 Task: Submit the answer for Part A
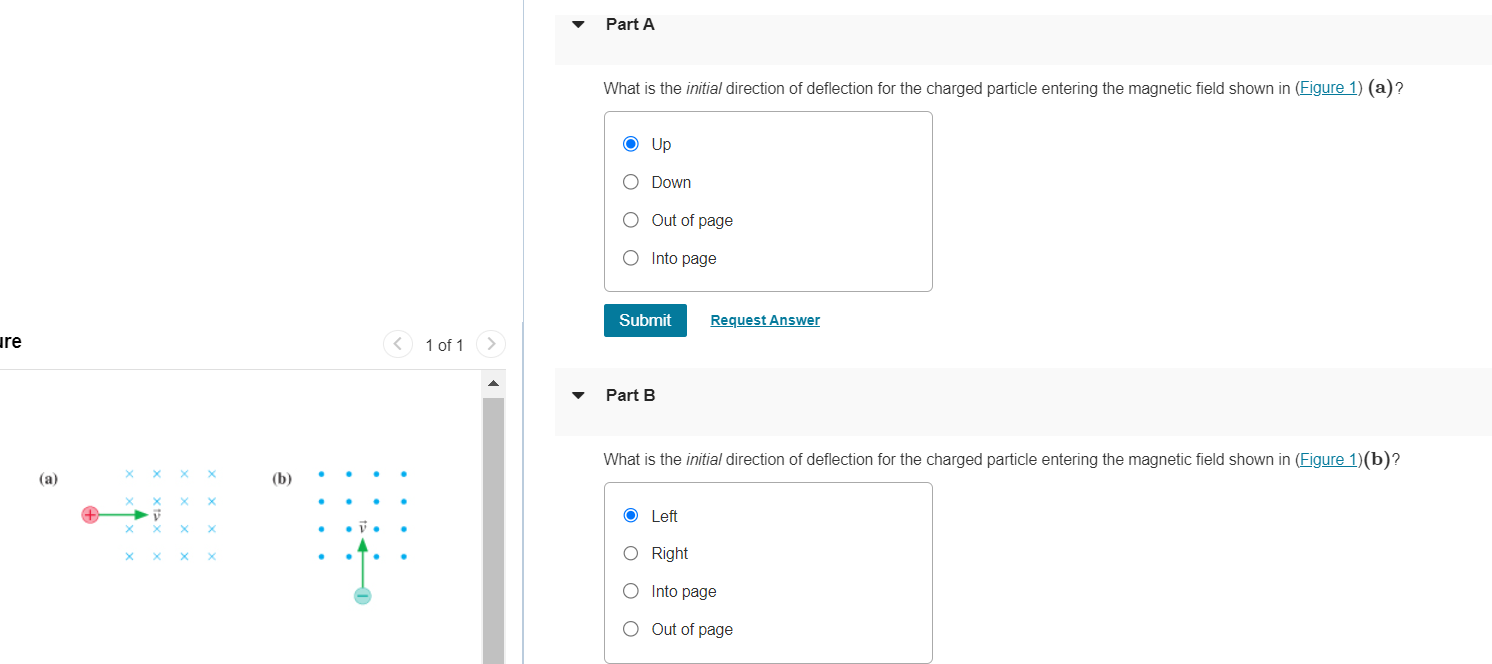tap(644, 320)
